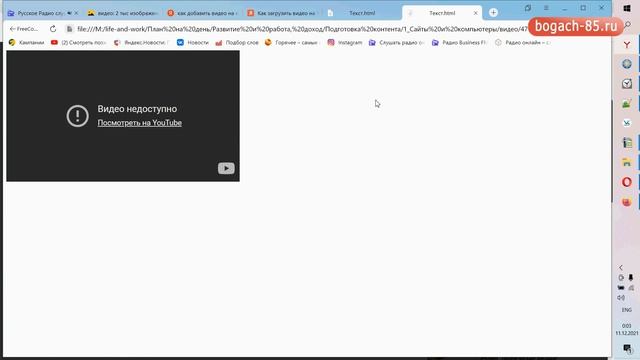Image resolution: width=640 pixels, height=360 pixels.
Task: Open the Новости bookmark
Action: 193,42
